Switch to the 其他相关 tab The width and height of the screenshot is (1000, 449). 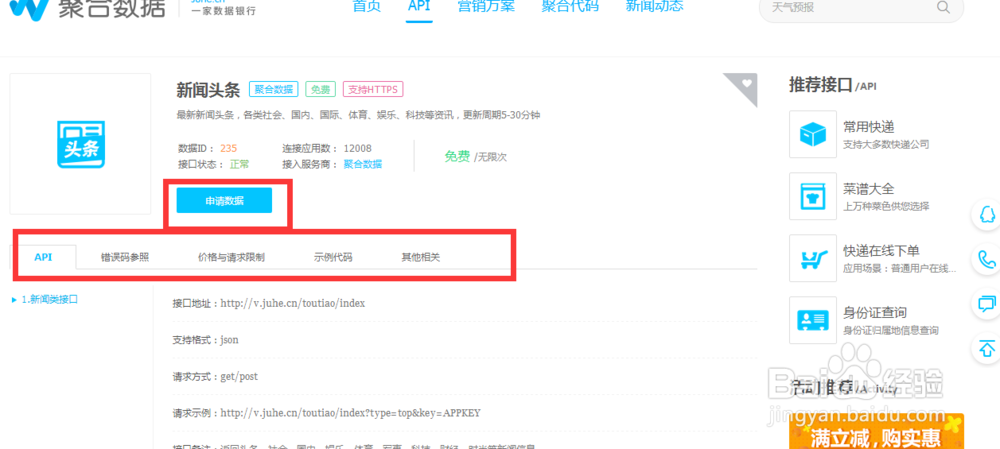click(x=420, y=258)
